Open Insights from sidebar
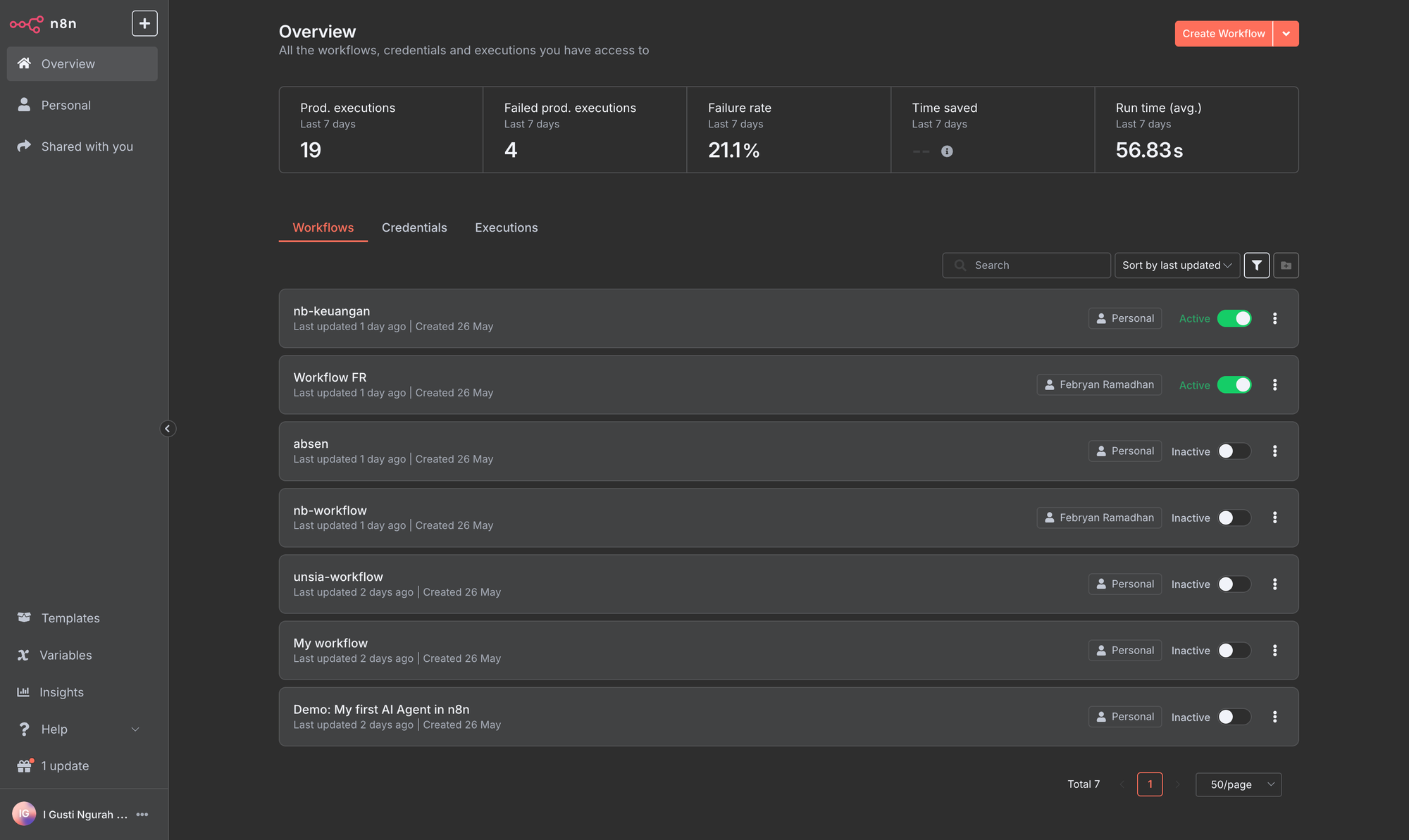This screenshot has height=840, width=1409. [61, 692]
